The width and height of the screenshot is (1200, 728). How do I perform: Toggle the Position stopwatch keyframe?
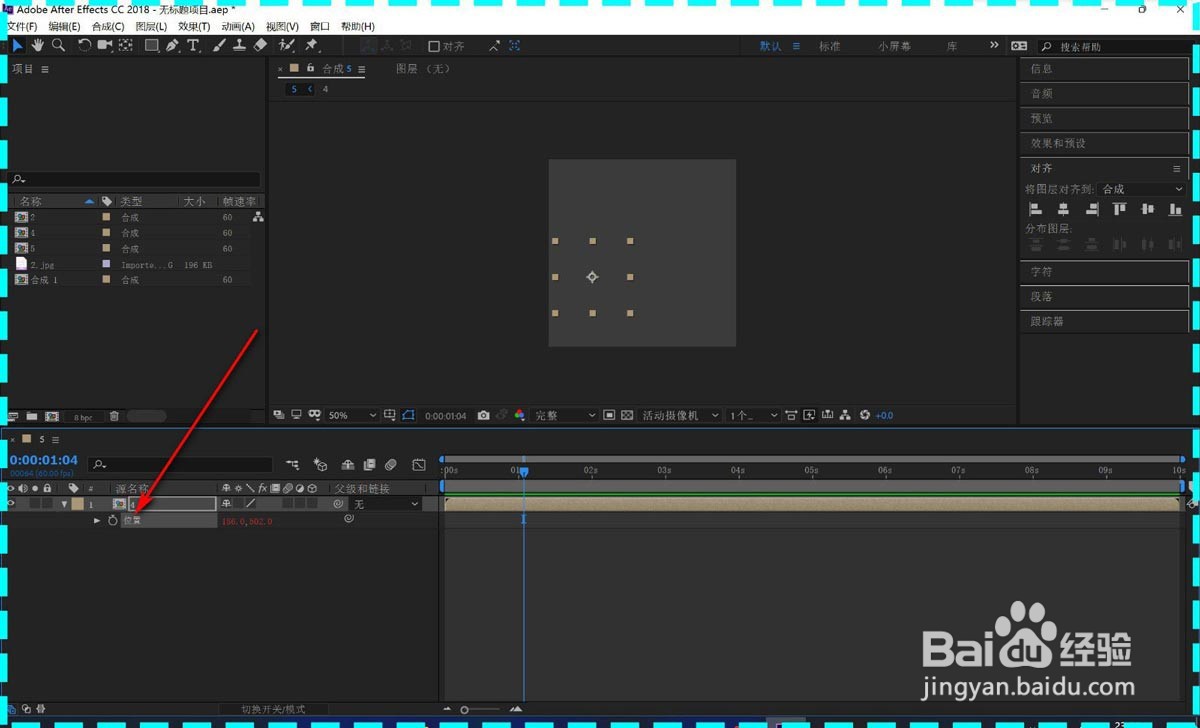[113, 520]
